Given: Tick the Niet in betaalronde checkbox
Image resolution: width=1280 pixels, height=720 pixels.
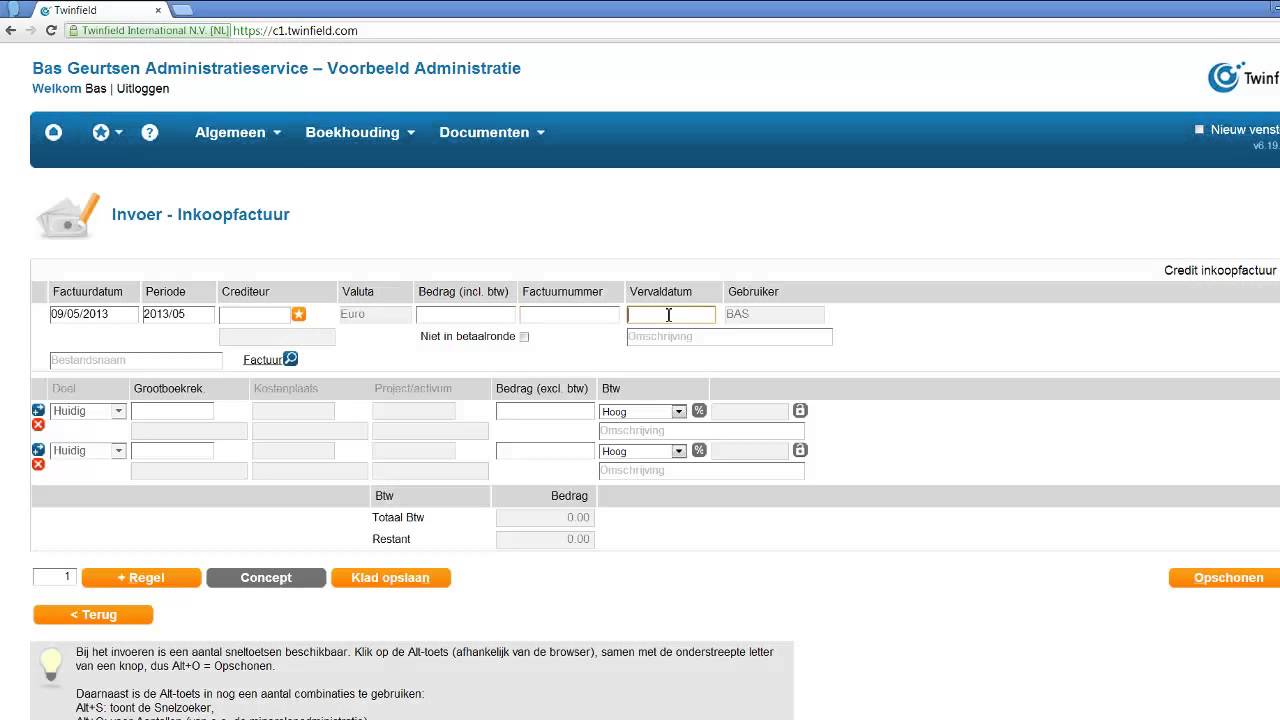Looking at the screenshot, I should tap(524, 337).
